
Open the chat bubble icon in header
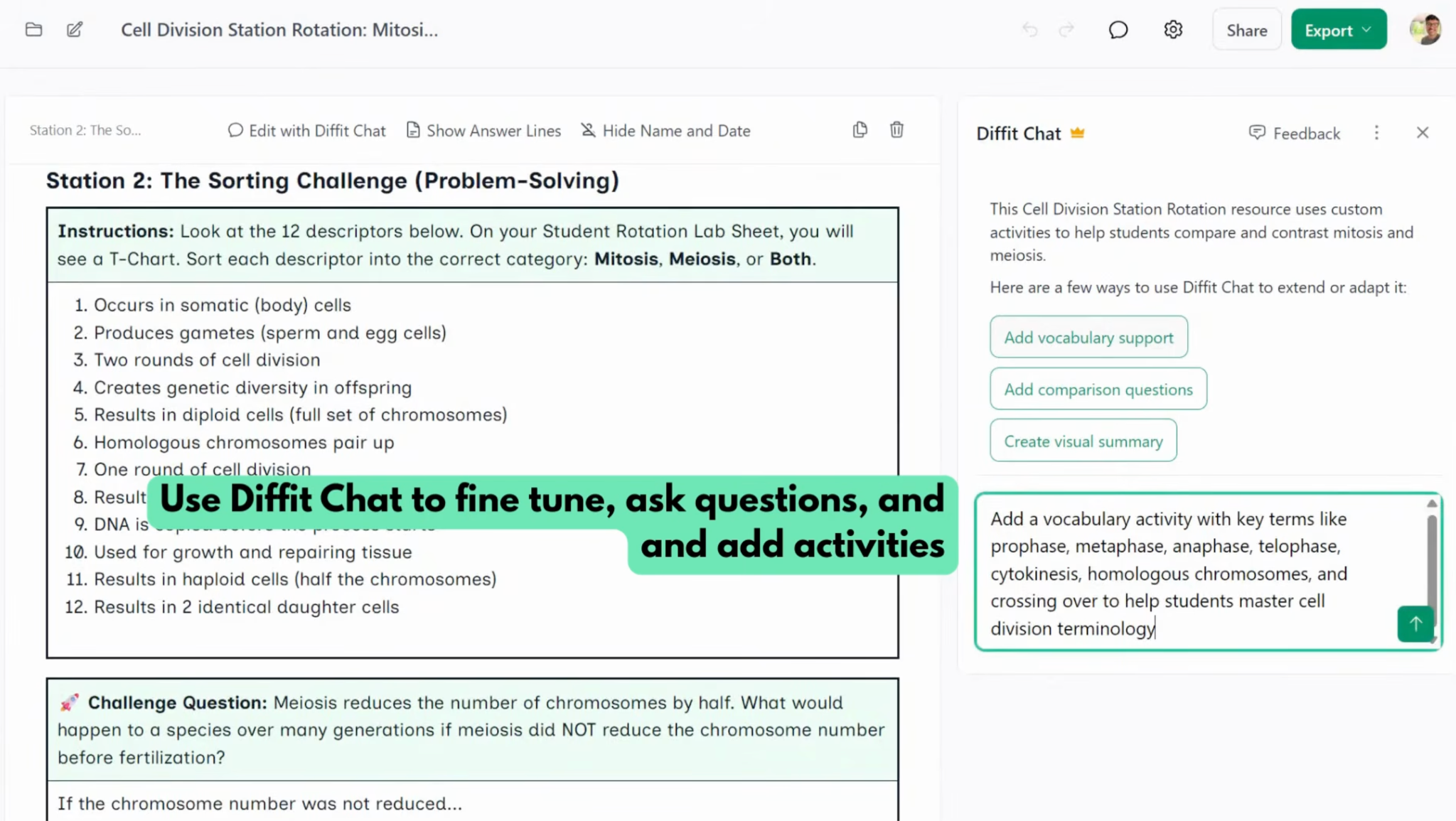(1118, 30)
